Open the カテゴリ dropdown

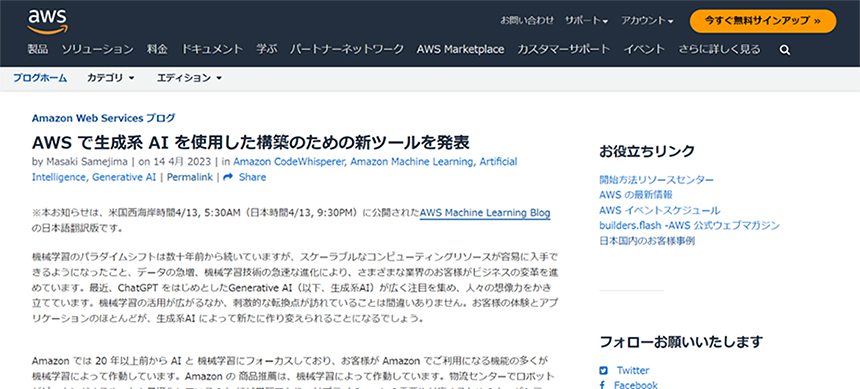point(111,78)
